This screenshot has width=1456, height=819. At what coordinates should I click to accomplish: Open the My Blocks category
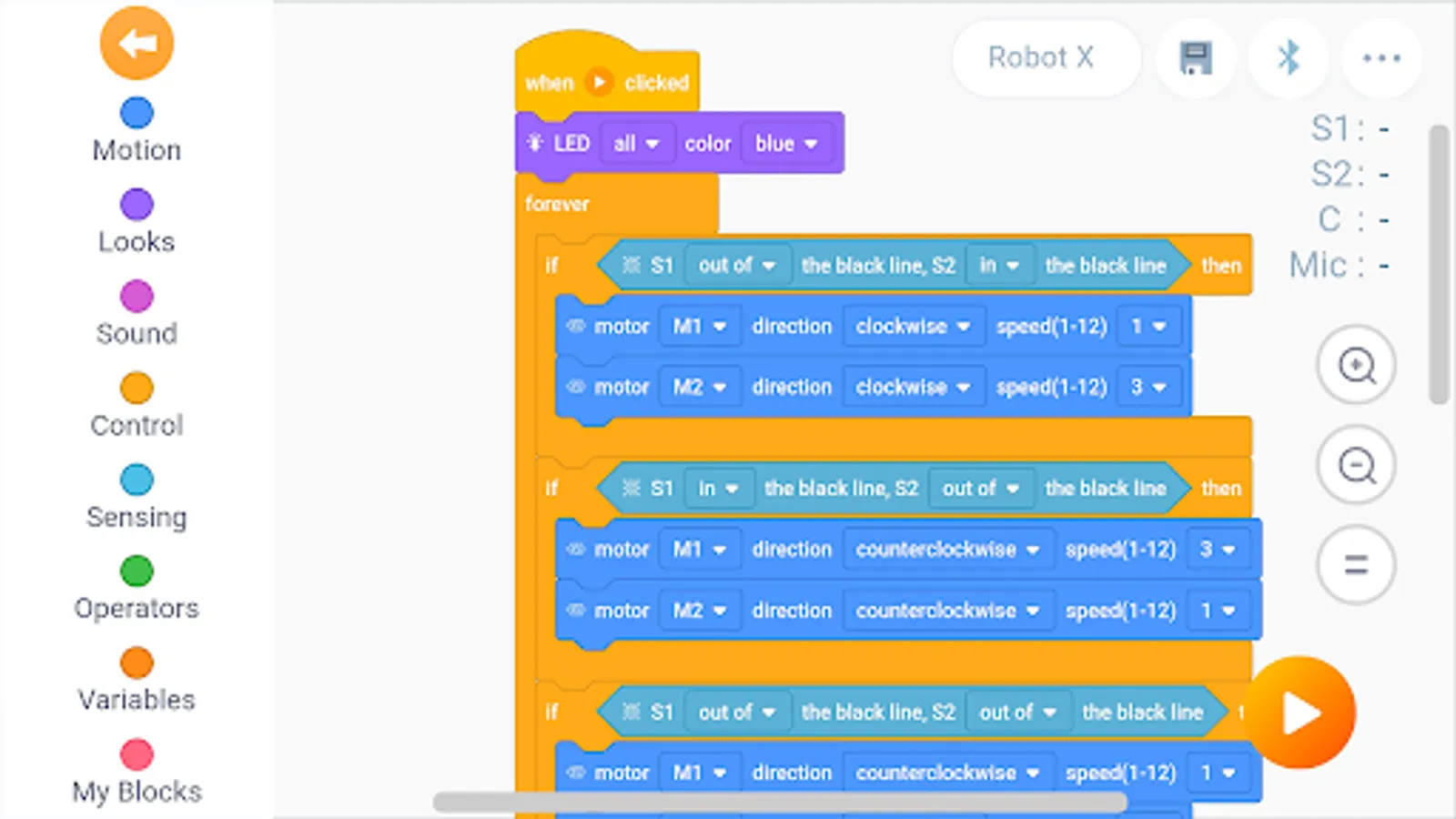point(136,773)
